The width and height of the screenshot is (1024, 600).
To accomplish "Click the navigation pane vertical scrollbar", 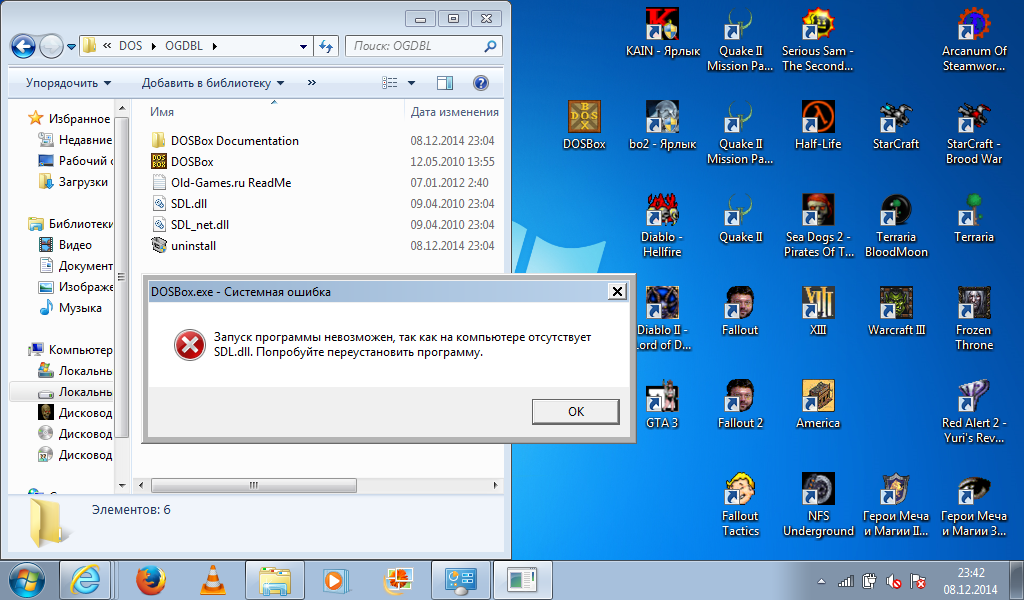I will coord(121,277).
